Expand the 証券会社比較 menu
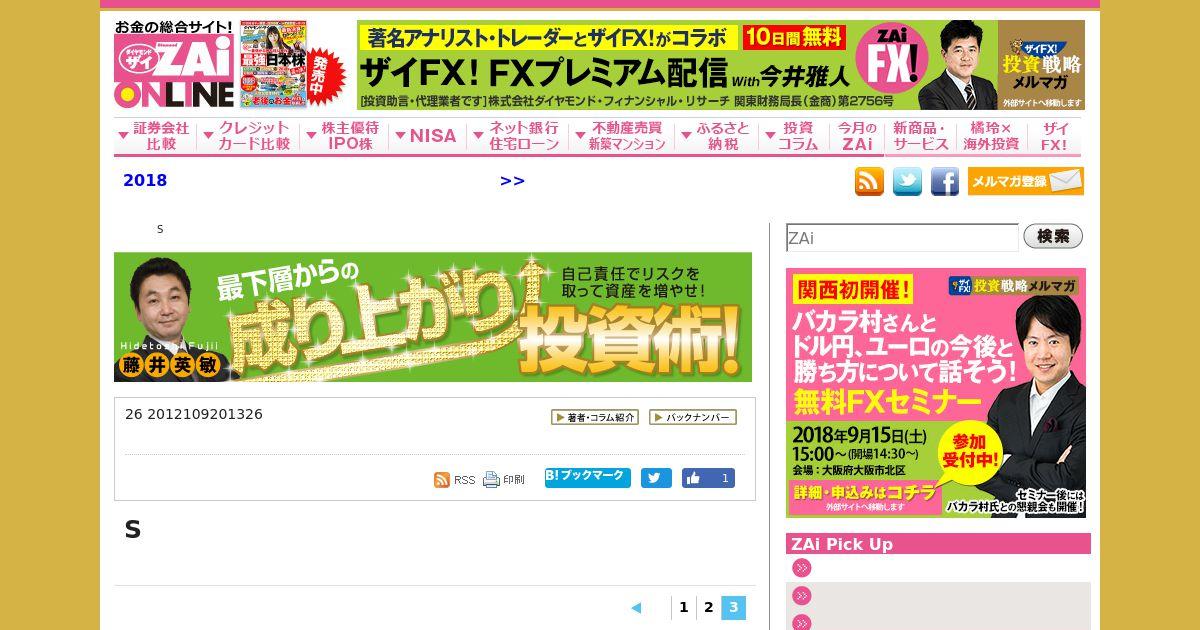The width and height of the screenshot is (1200, 630). (155, 136)
